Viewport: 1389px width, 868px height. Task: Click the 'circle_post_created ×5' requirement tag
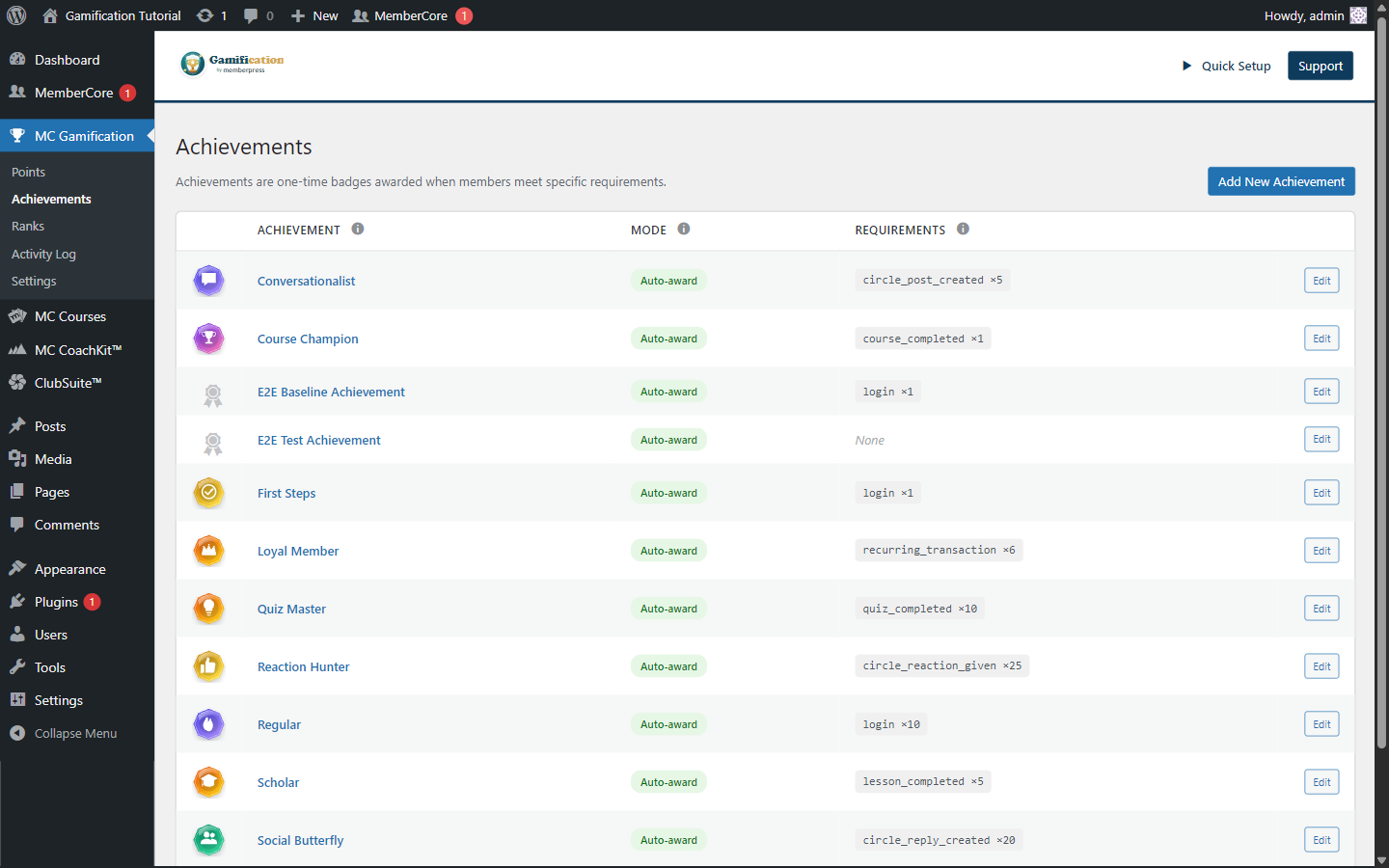click(932, 280)
